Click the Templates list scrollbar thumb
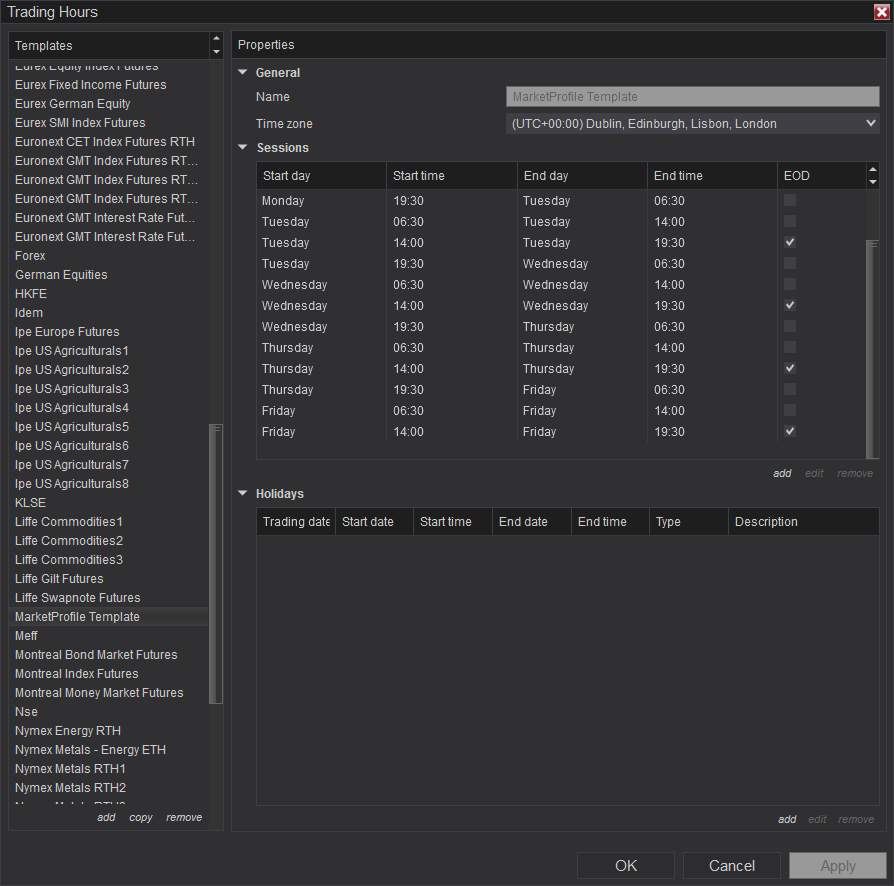Screen dimensions: 894x886 point(216,564)
